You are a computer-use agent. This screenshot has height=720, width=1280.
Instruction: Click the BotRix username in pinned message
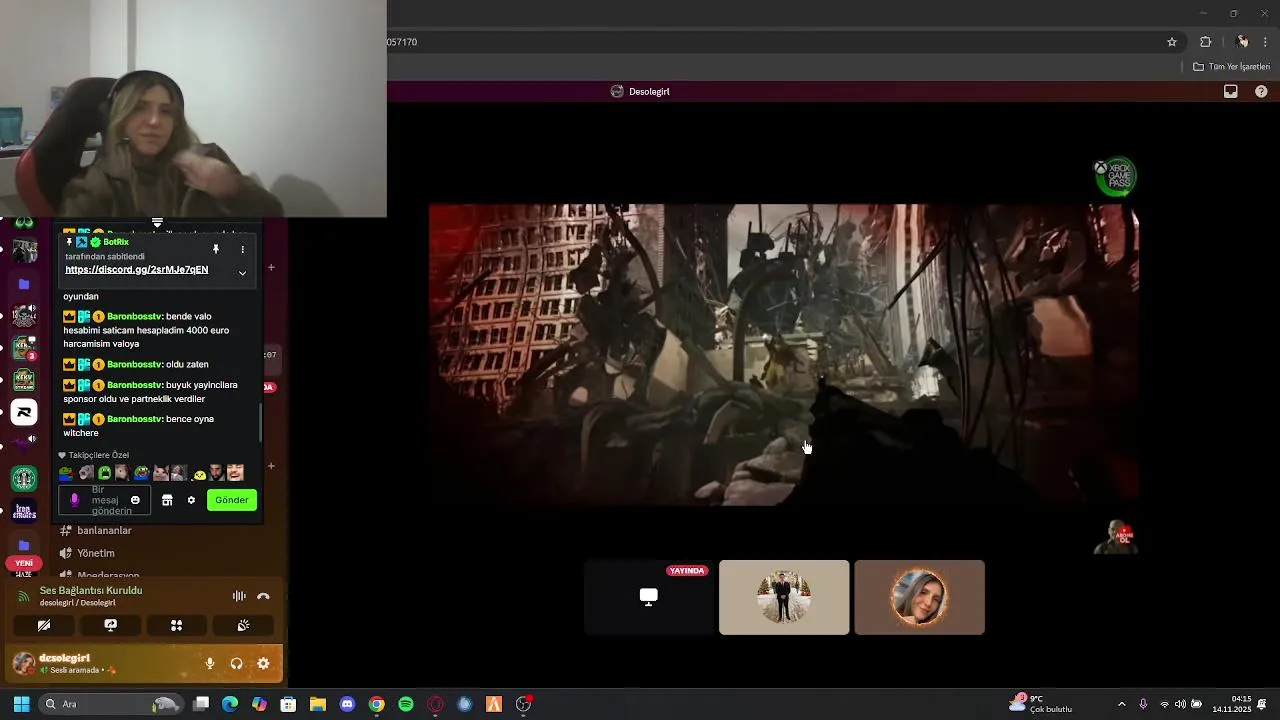coord(116,242)
